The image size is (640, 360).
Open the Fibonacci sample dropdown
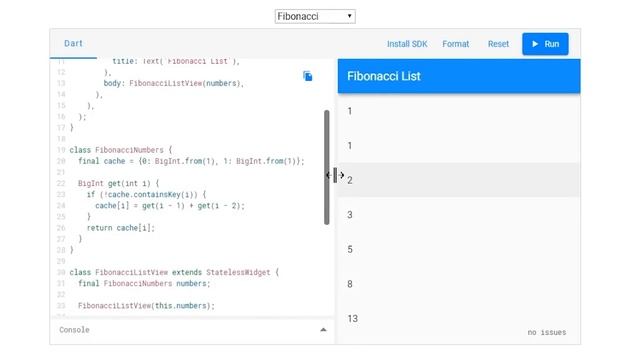click(315, 16)
